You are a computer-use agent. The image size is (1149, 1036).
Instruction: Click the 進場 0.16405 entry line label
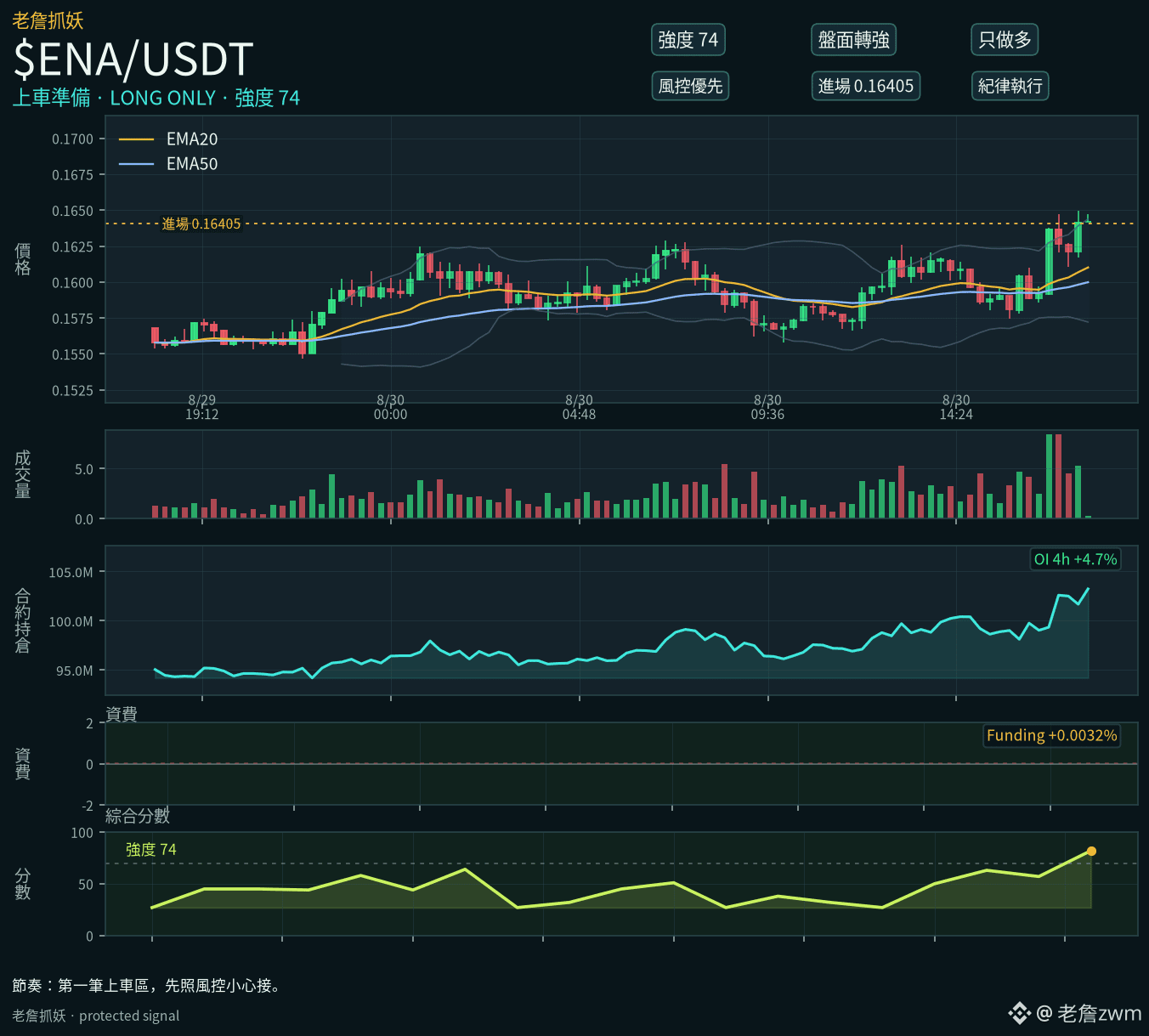tap(201, 224)
